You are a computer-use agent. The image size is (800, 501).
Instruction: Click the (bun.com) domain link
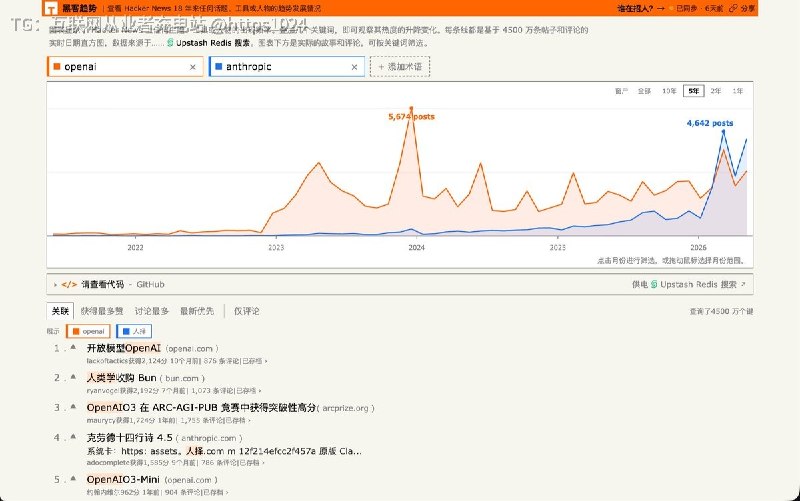182,379
